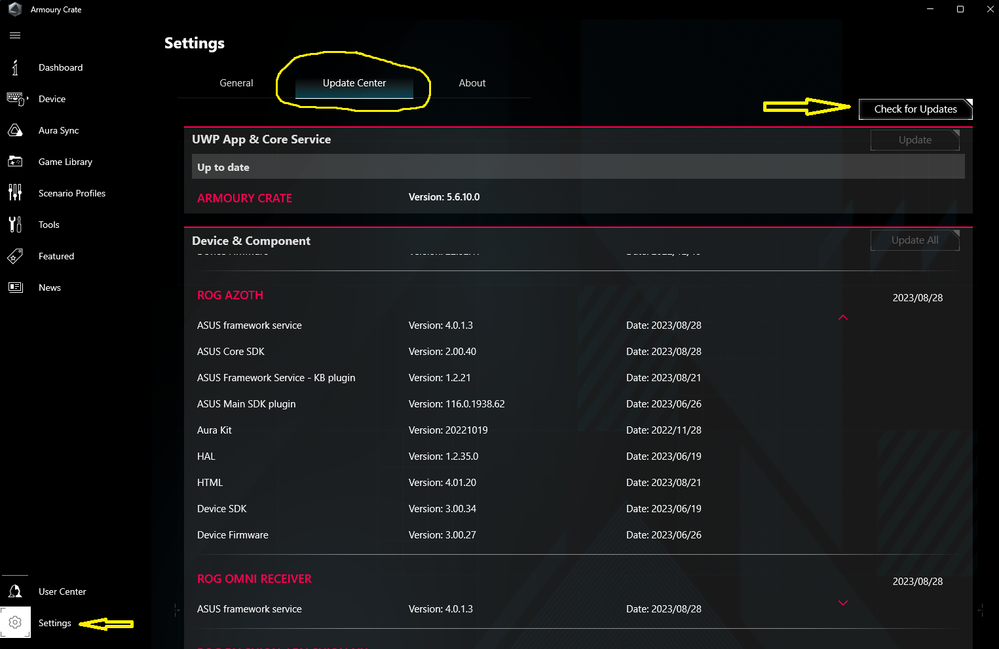Select Version: 2.00.40 text
Image resolution: width=999 pixels, height=649 pixels.
[x=442, y=352]
